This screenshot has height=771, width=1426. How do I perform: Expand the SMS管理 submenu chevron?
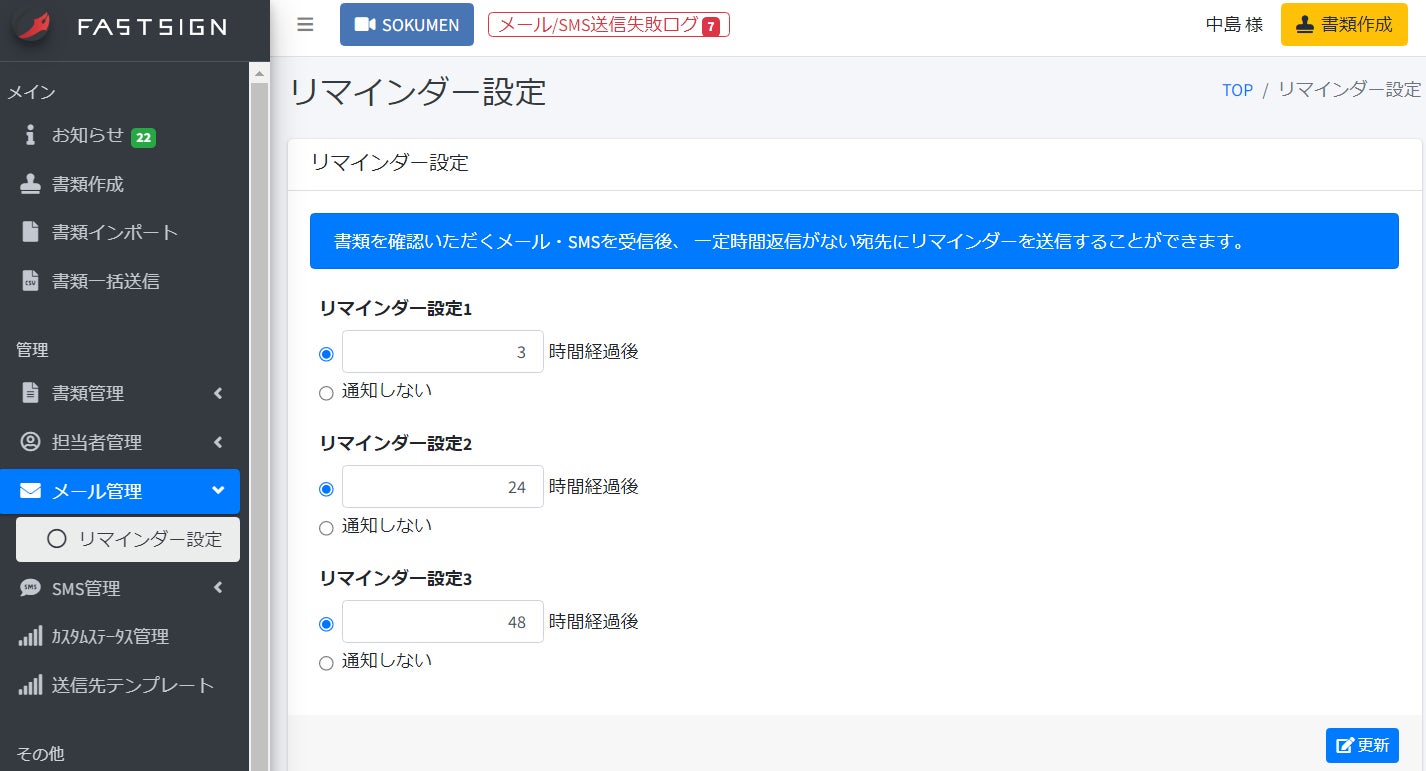(x=218, y=588)
